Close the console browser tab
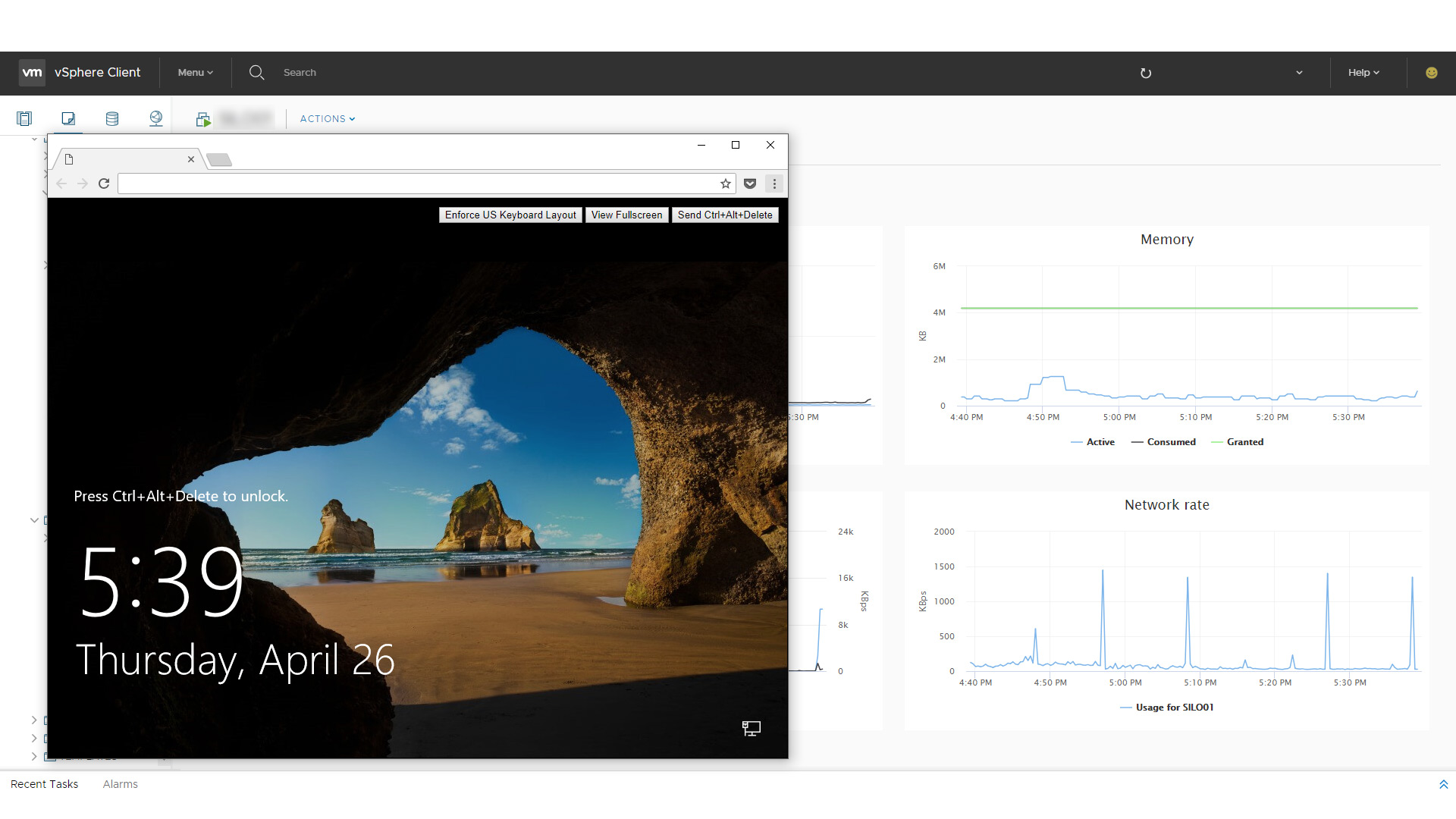The image size is (1456, 819). [191, 159]
